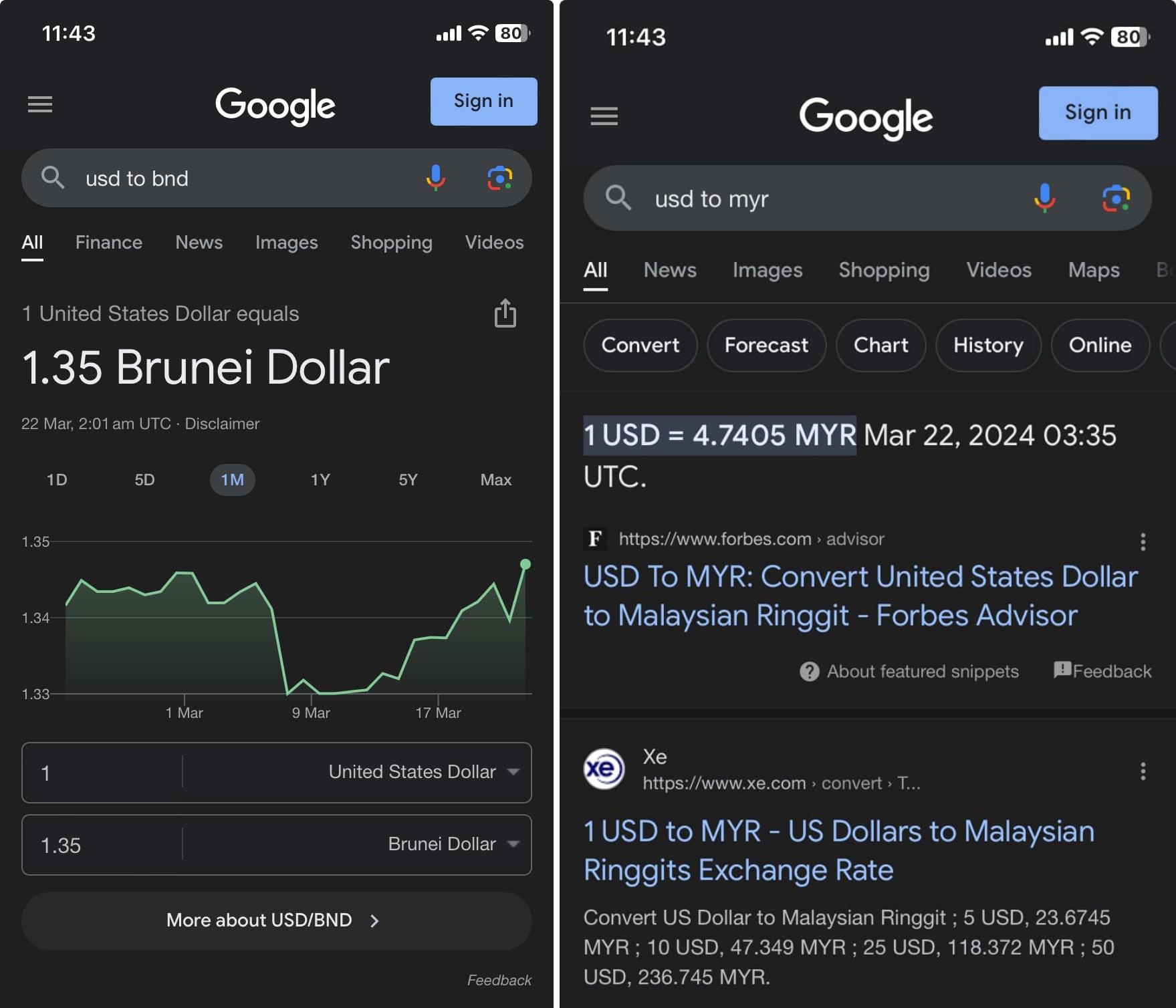Open the United States Dollar currency dropdown
The height and width of the screenshot is (1008, 1176).
coord(421,772)
